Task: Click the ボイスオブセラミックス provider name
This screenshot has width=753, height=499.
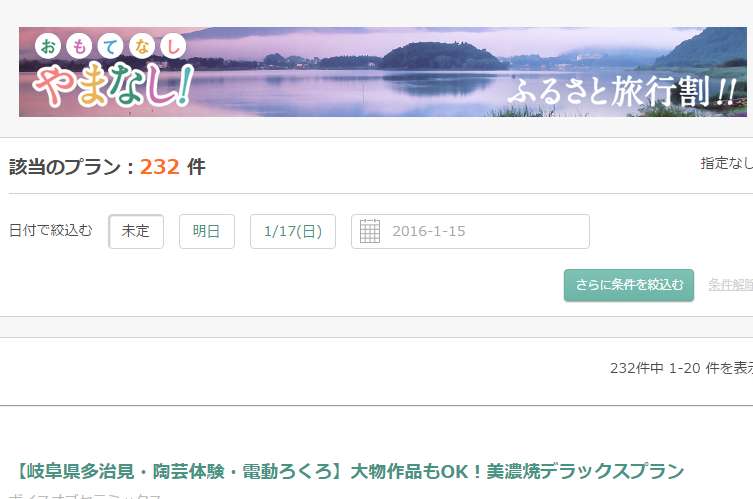Action: coord(85,495)
